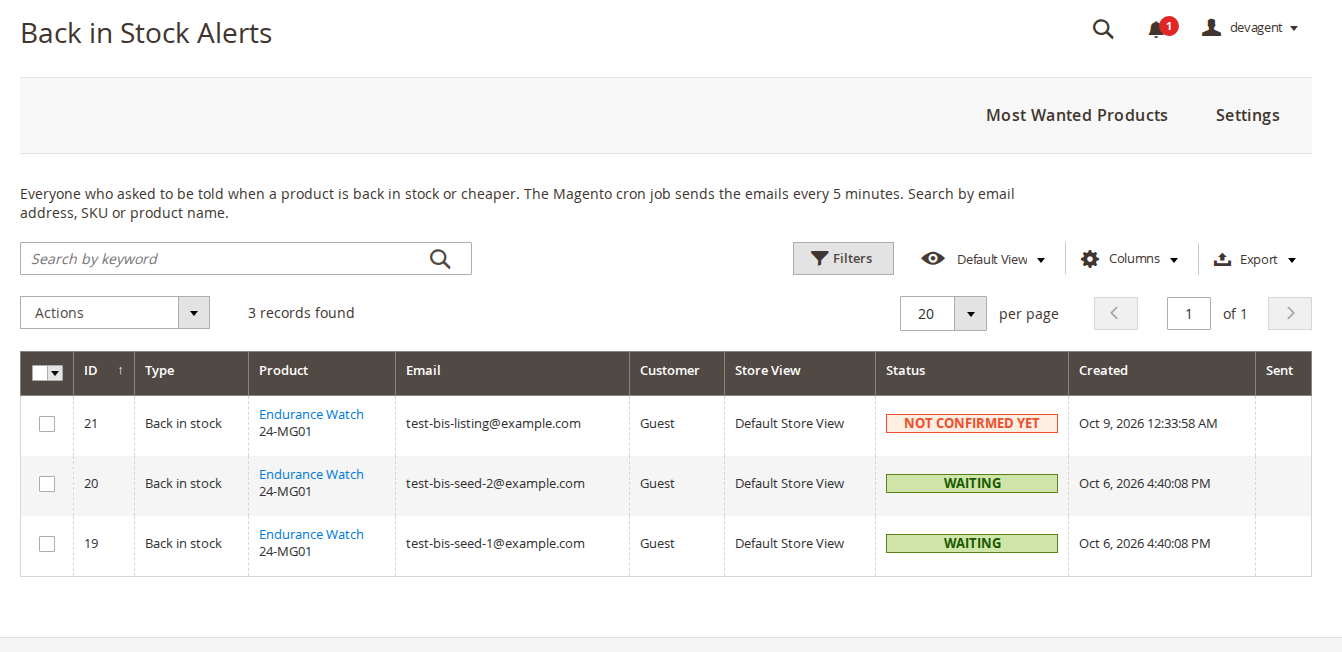Open the magnifier search icon in header

(1103, 29)
